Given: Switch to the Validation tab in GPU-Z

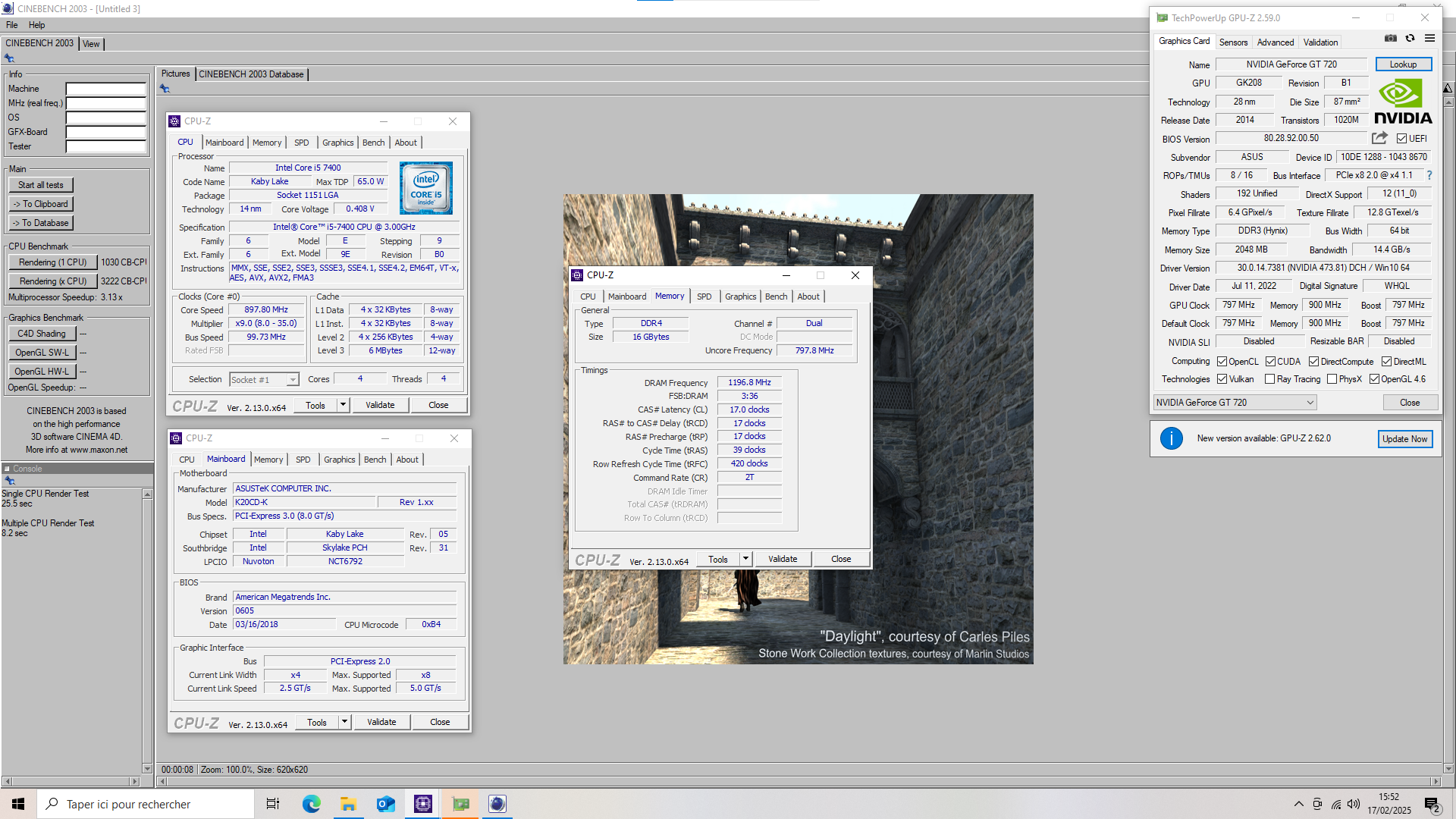Looking at the screenshot, I should point(1320,42).
